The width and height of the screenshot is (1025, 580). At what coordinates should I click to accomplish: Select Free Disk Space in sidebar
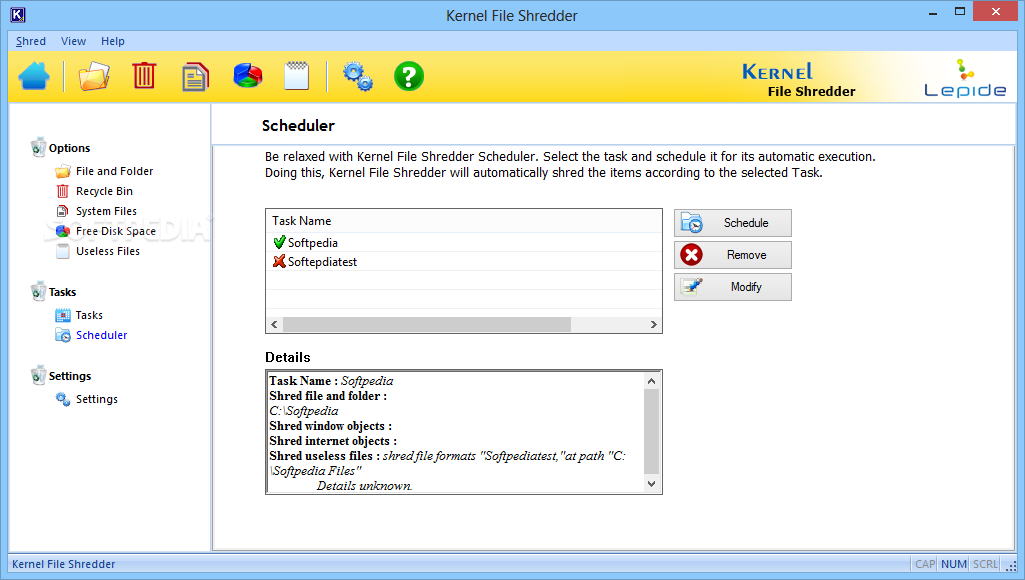coord(116,231)
